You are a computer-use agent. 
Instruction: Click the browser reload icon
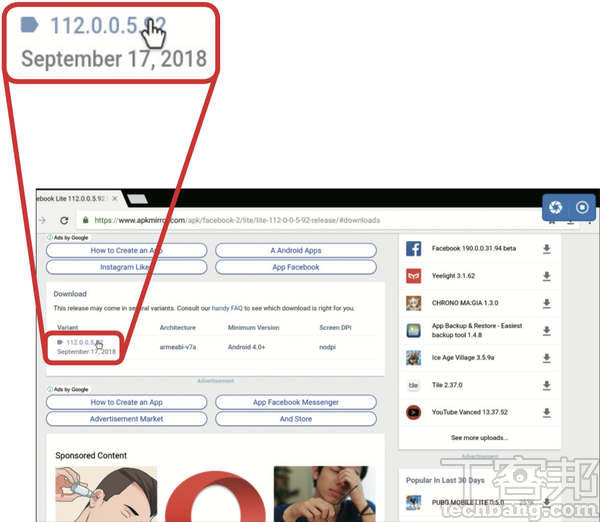tap(64, 220)
